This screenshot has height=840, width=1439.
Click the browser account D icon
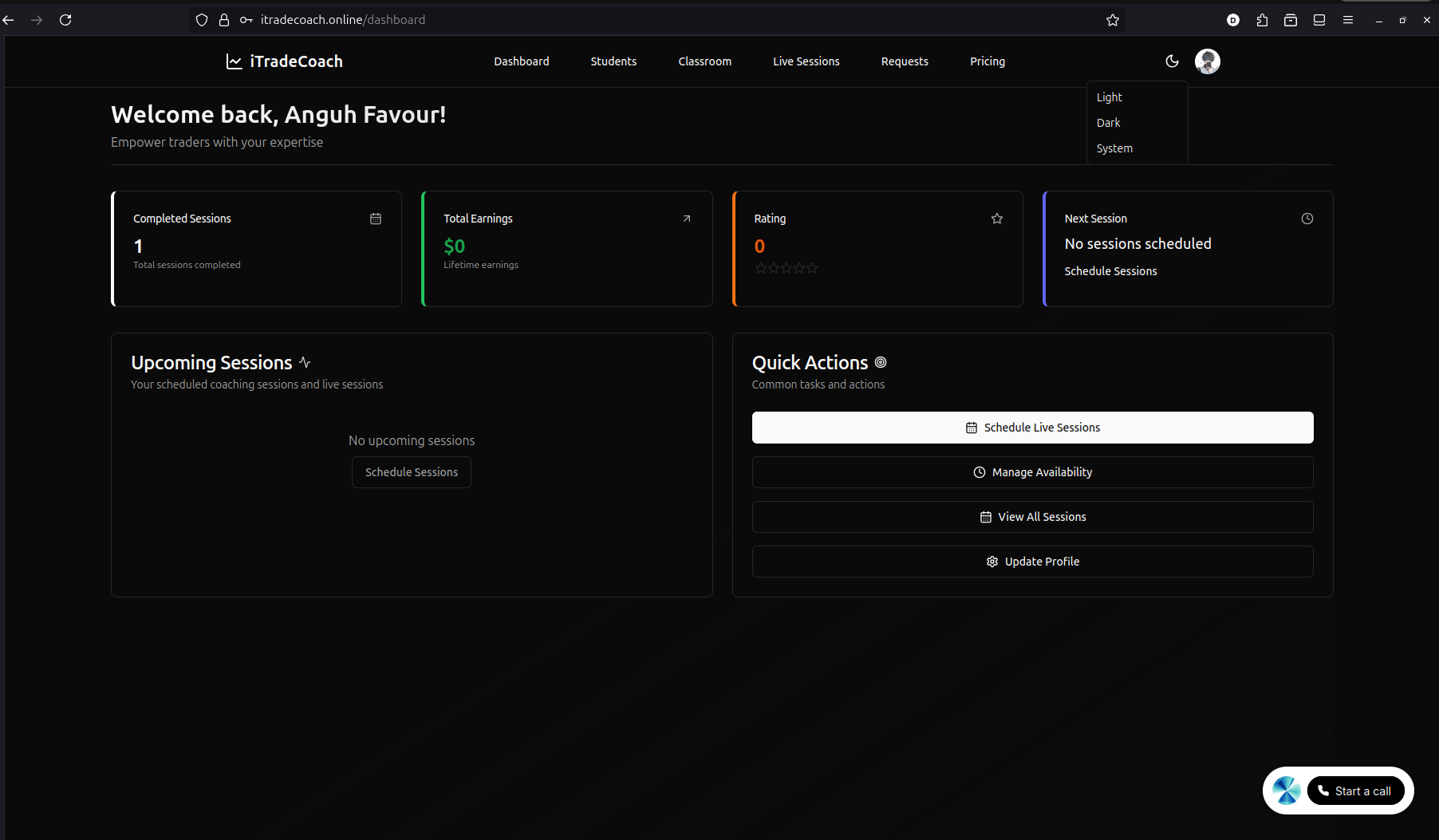tap(1233, 20)
